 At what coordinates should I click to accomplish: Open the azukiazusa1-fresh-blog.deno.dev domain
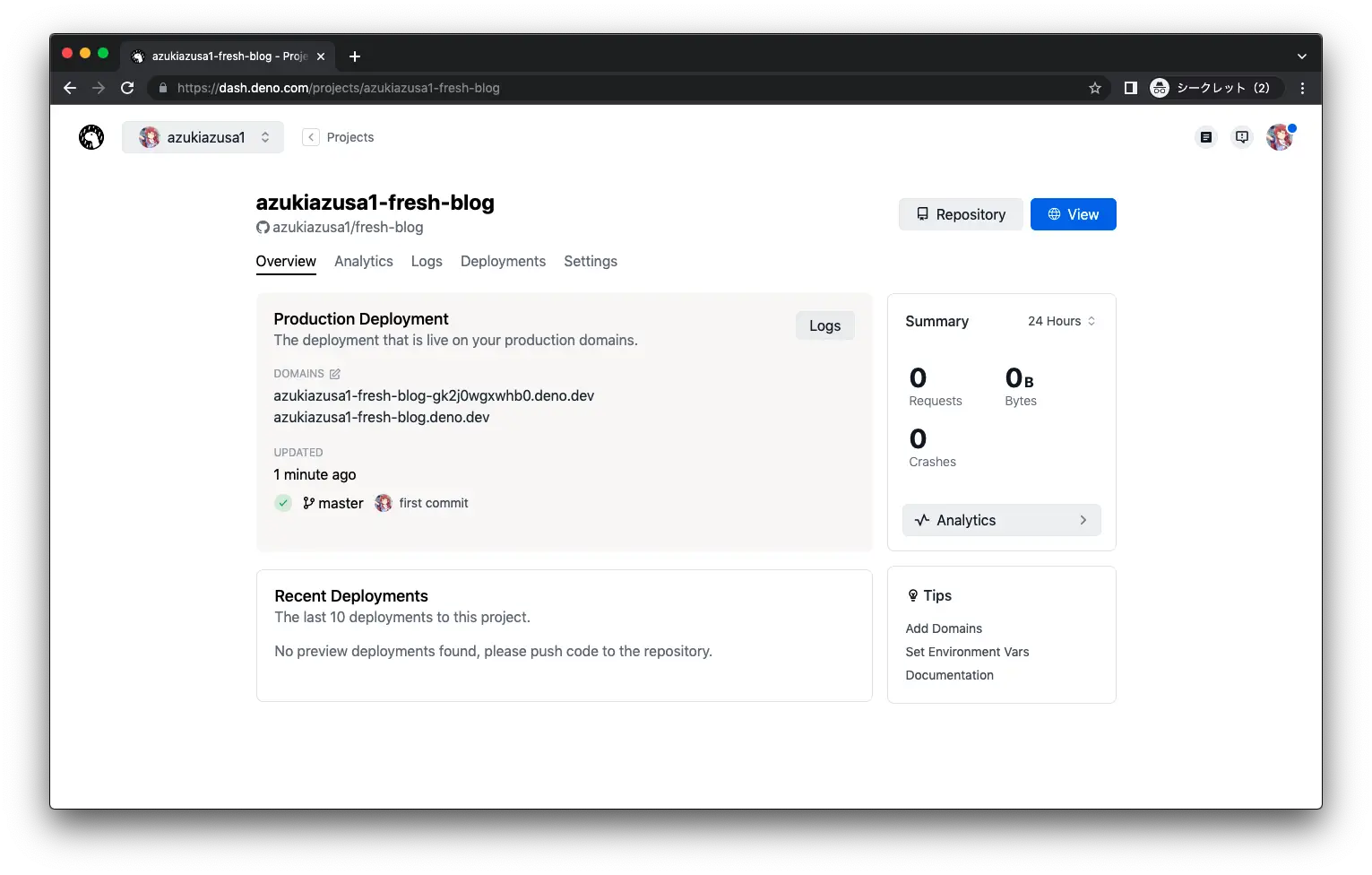(382, 417)
